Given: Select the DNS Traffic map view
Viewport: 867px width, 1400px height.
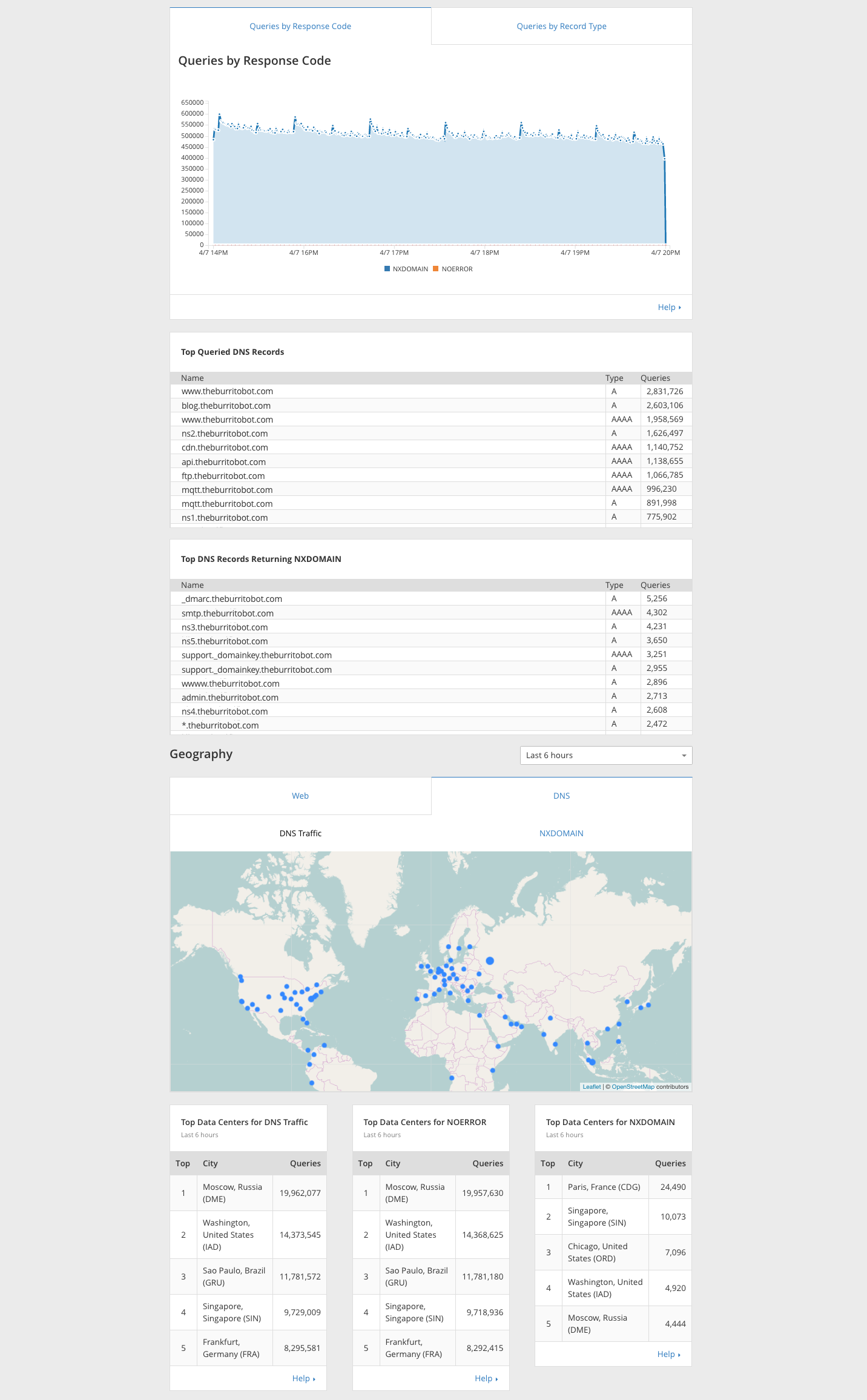Looking at the screenshot, I should (300, 833).
